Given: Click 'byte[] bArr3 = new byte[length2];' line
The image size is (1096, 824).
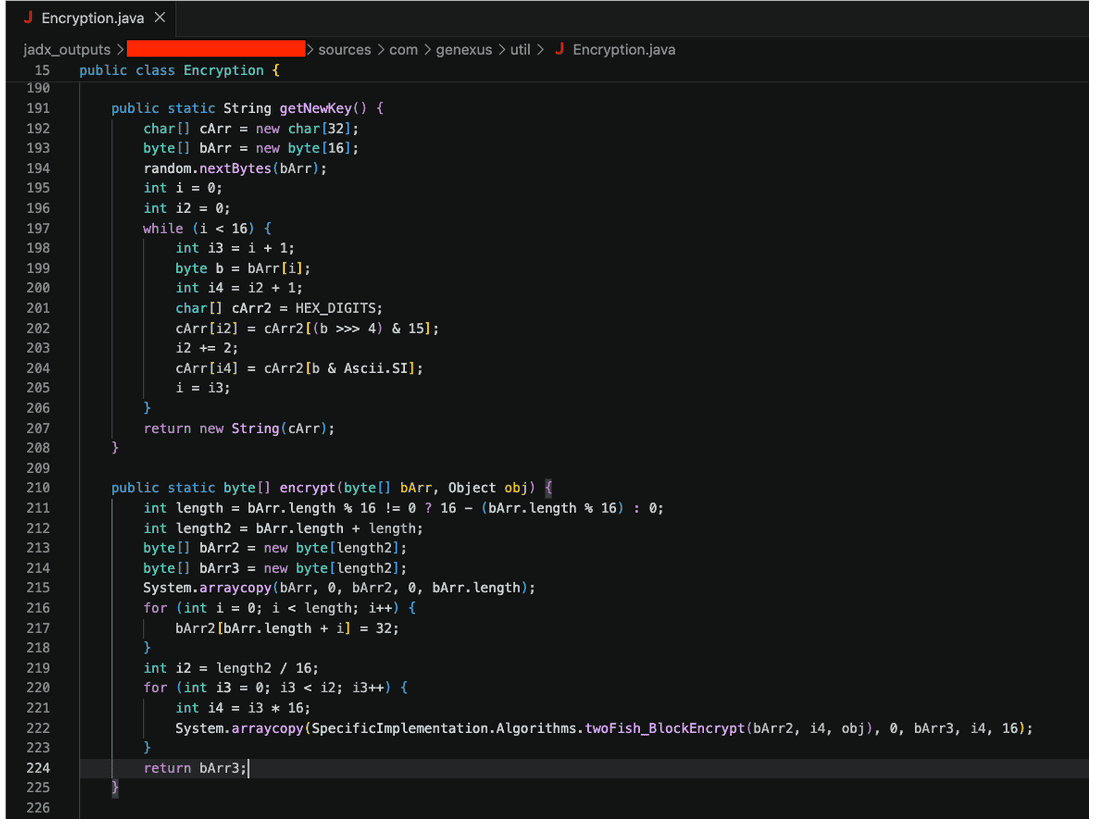Looking at the screenshot, I should click(275, 568).
